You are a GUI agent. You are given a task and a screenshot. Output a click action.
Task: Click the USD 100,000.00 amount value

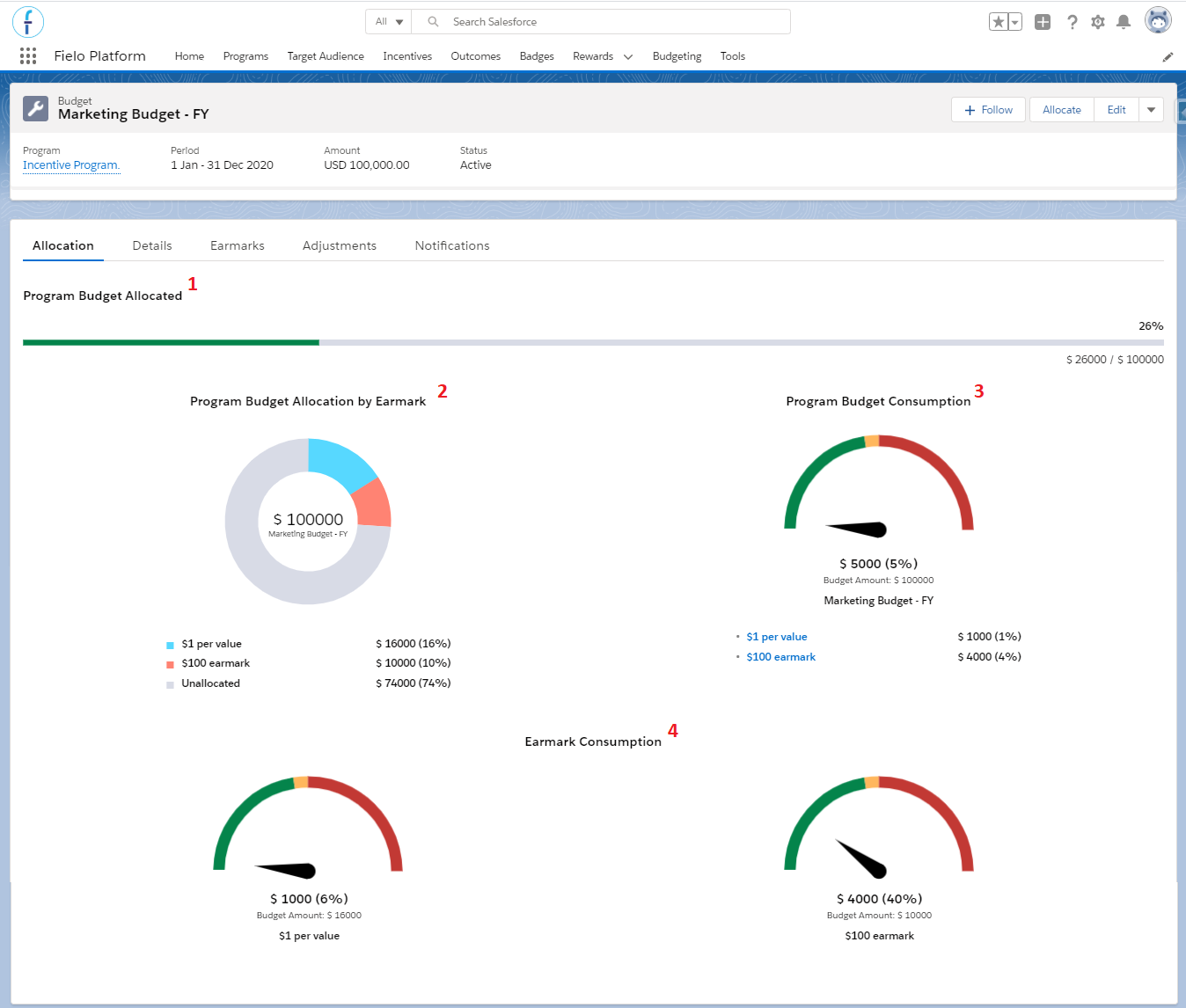pos(367,165)
